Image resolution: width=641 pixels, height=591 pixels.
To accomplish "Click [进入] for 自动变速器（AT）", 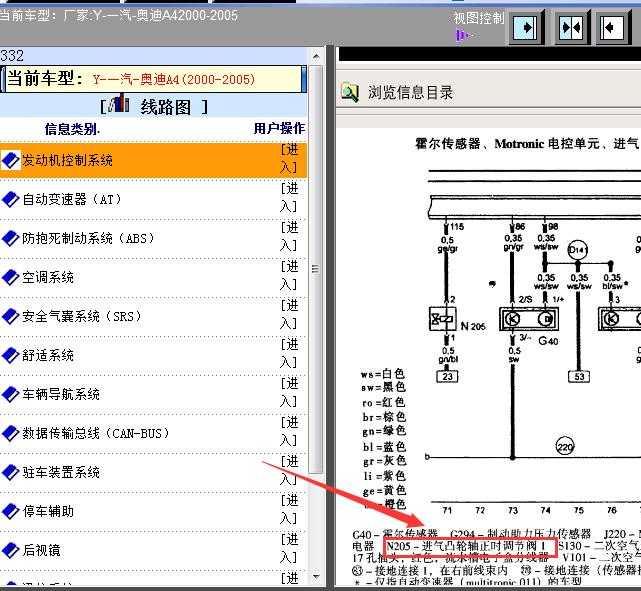I will (289, 198).
